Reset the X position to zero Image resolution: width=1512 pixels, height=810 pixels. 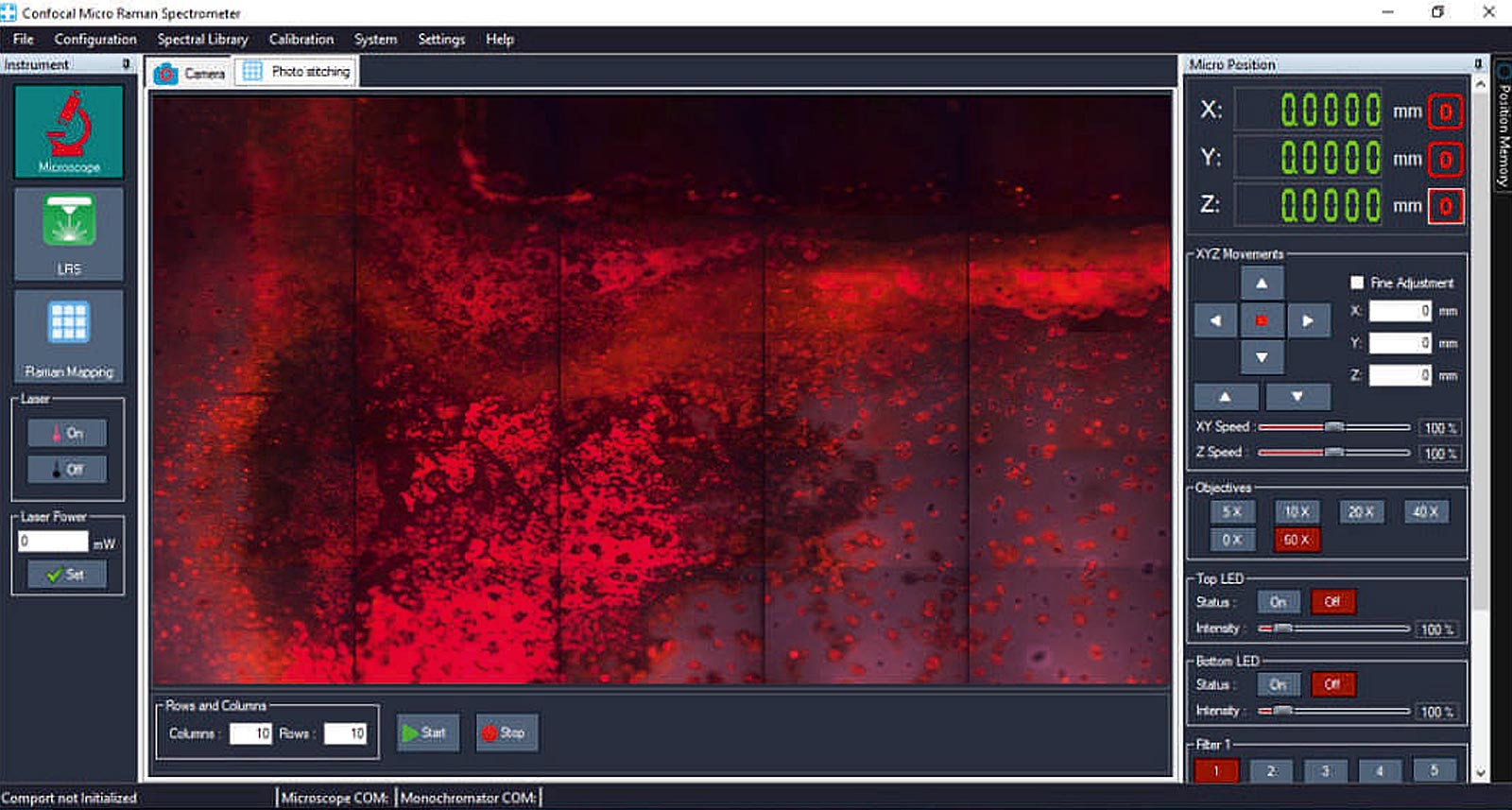click(x=1445, y=112)
